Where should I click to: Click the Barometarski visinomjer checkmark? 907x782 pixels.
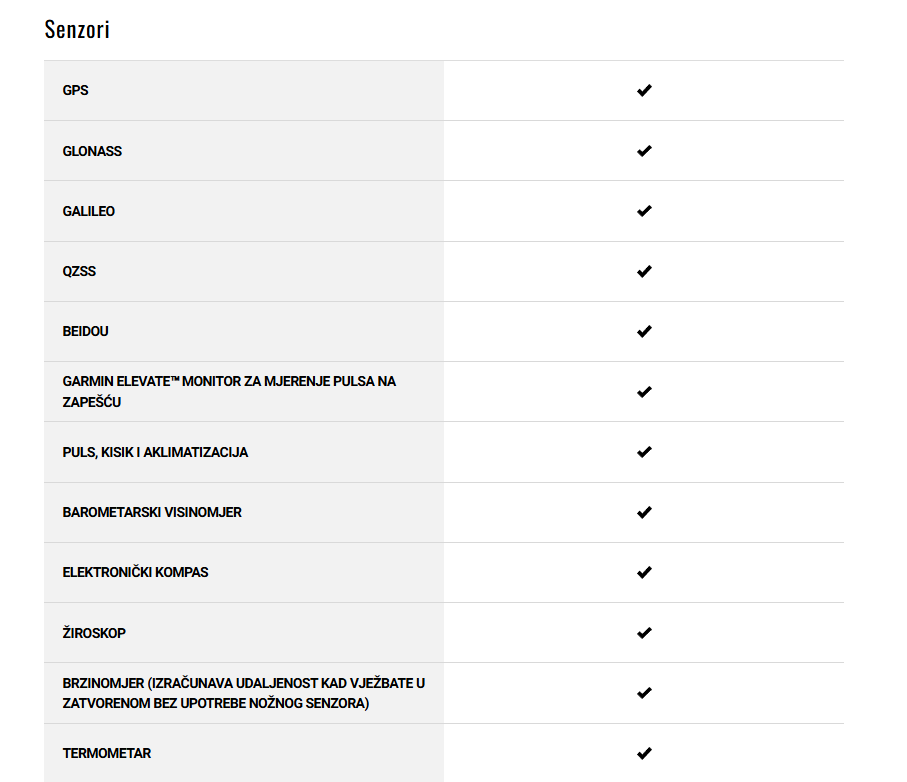point(644,512)
